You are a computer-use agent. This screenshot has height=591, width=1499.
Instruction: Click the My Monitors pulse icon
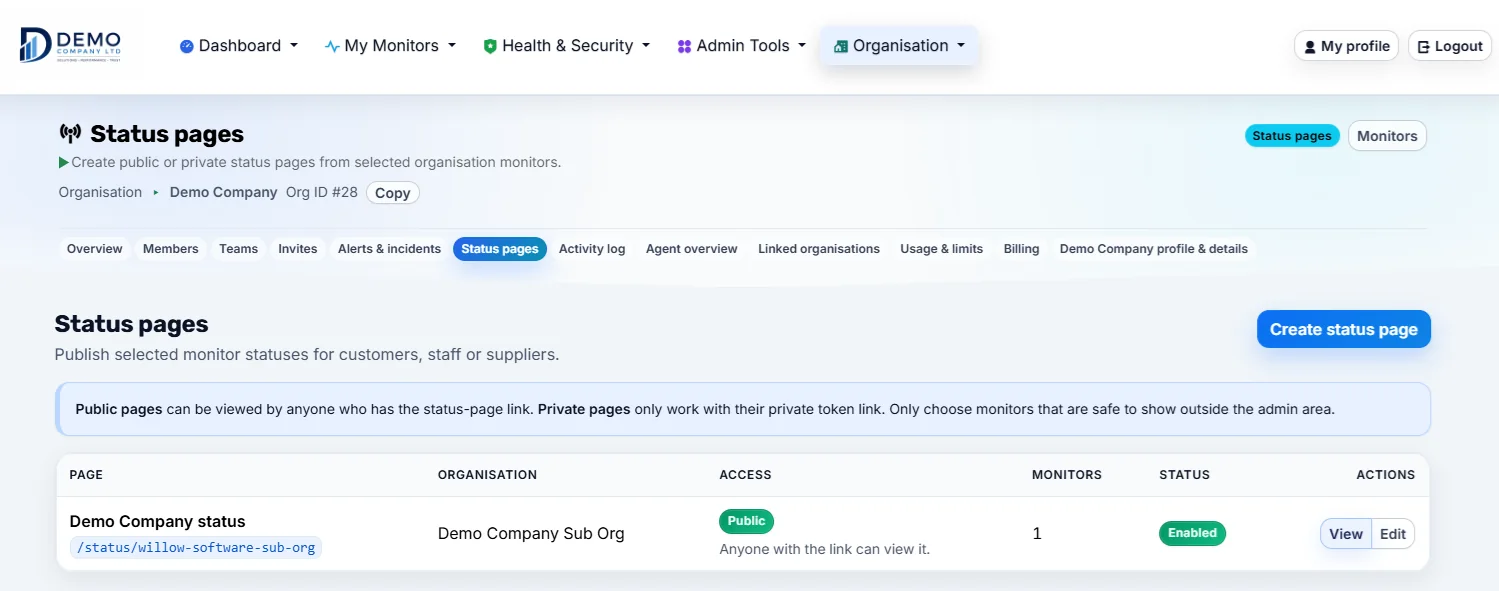(332, 46)
